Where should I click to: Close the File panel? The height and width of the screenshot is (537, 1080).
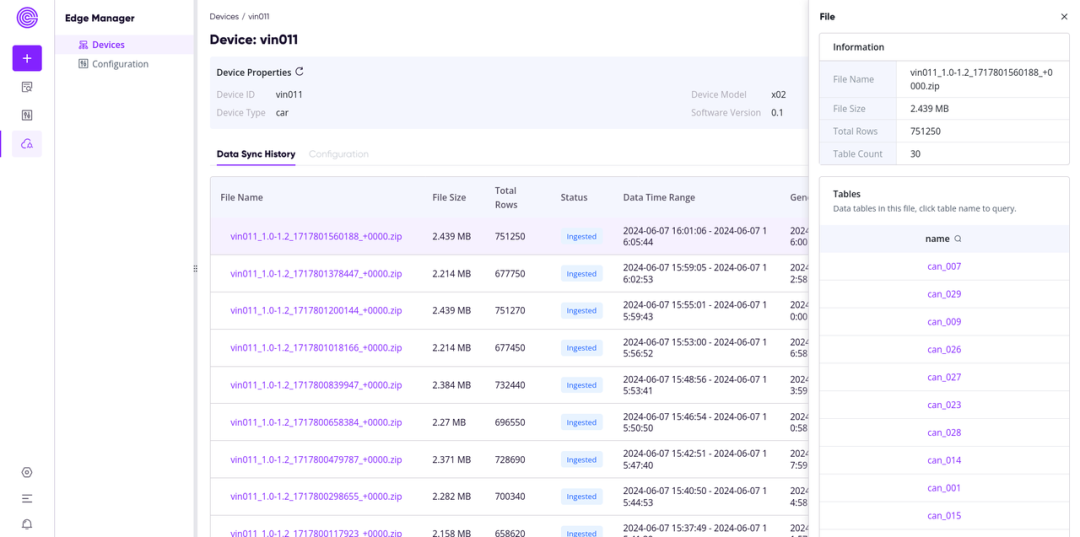[x=1064, y=17]
